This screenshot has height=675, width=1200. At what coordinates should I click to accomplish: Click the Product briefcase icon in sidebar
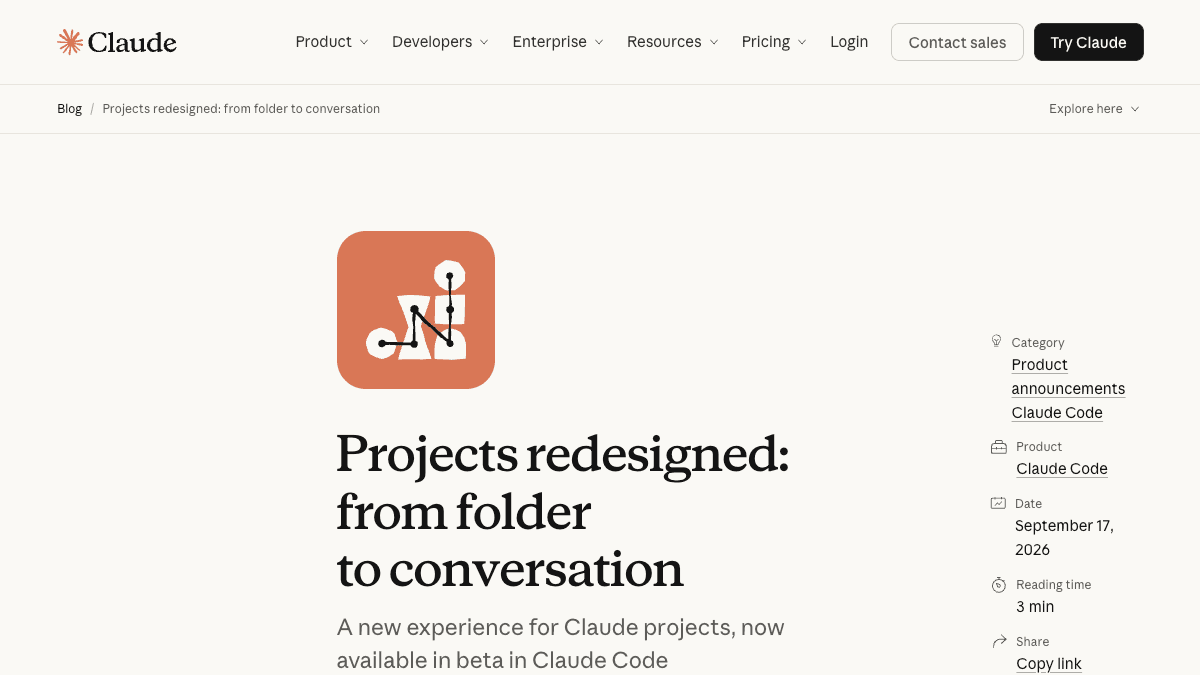[x=998, y=447]
